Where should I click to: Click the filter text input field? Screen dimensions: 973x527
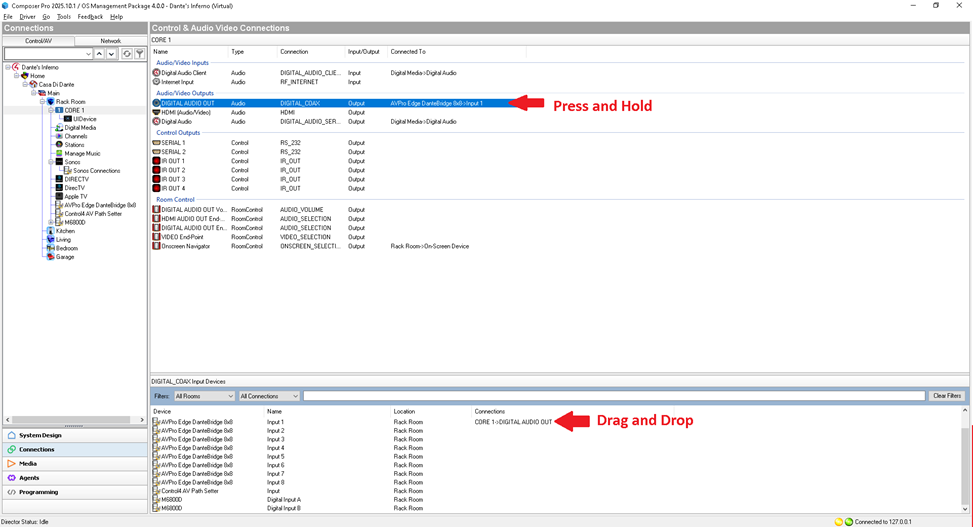point(613,396)
